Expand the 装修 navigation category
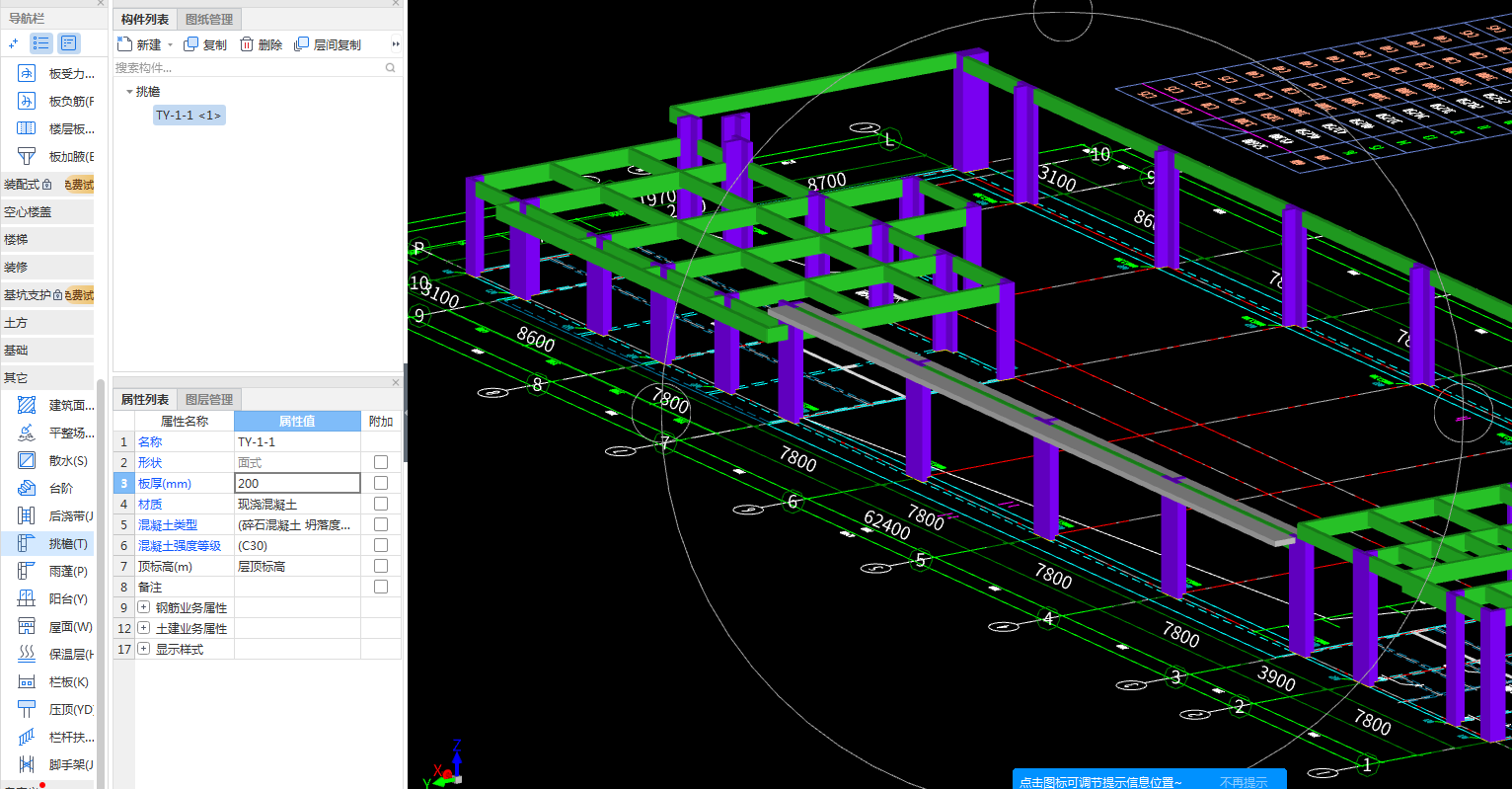 pyautogui.click(x=47, y=267)
